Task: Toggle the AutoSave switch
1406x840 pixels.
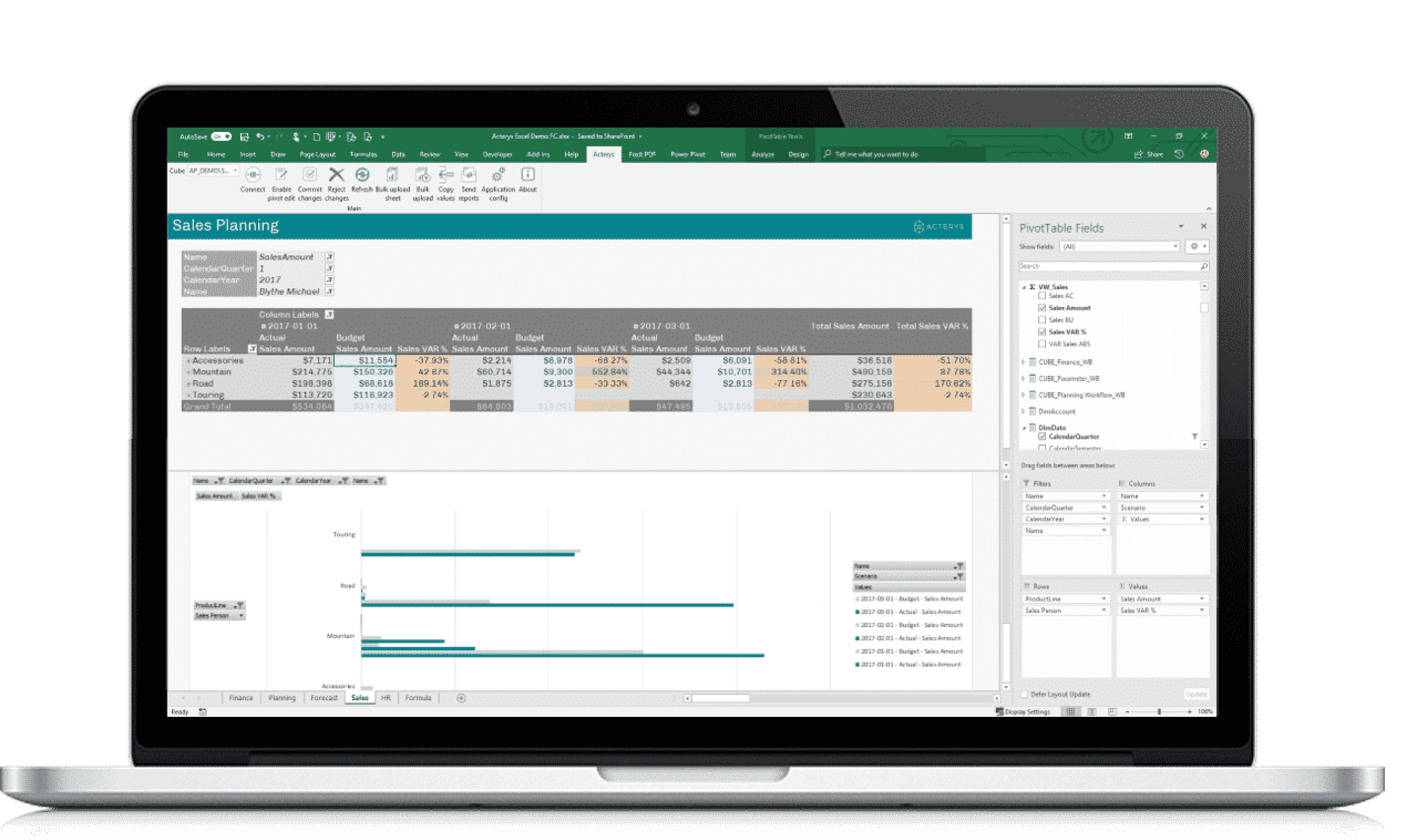Action: pyautogui.click(x=221, y=136)
